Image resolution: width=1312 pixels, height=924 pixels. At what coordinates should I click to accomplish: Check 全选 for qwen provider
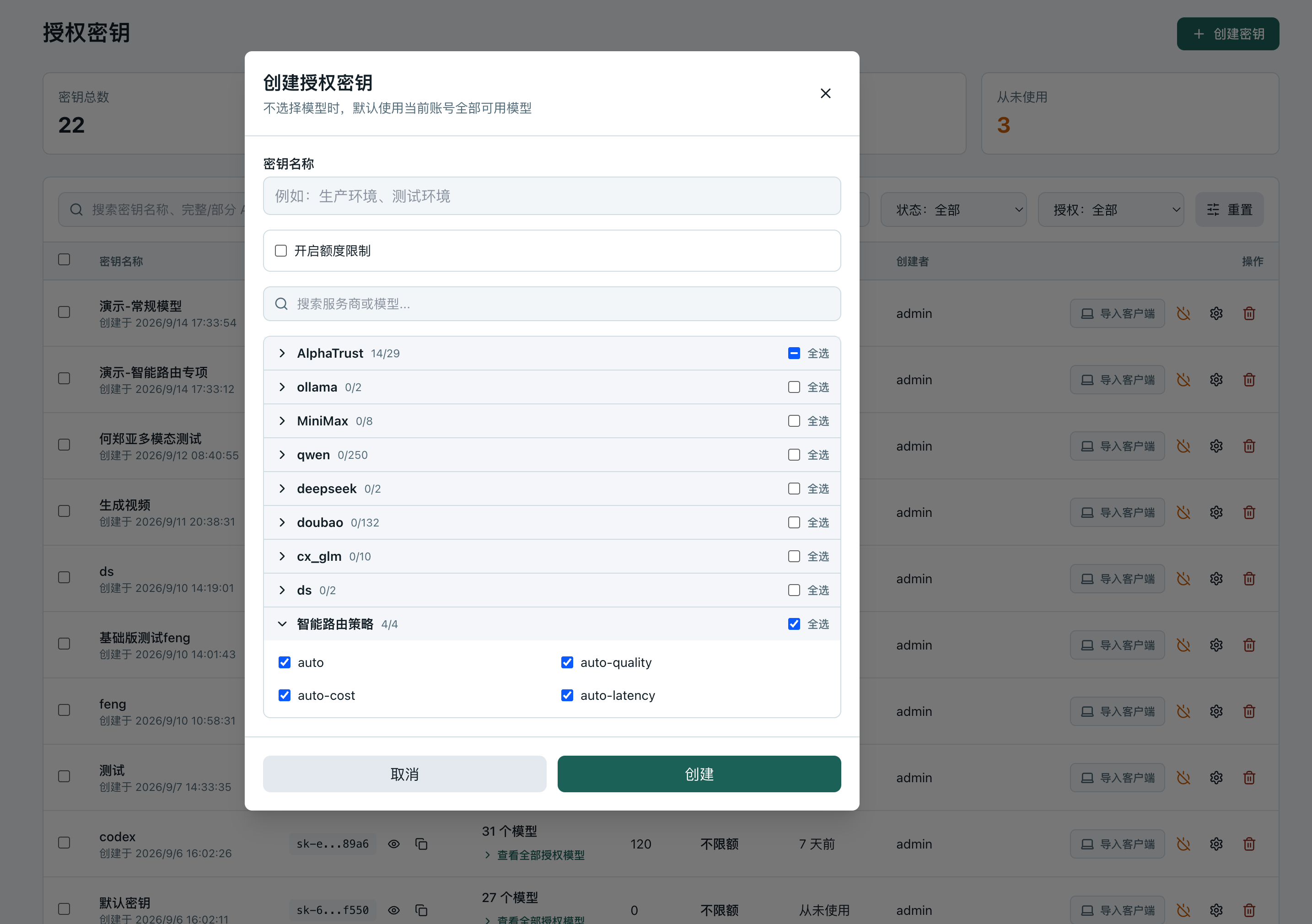point(794,454)
